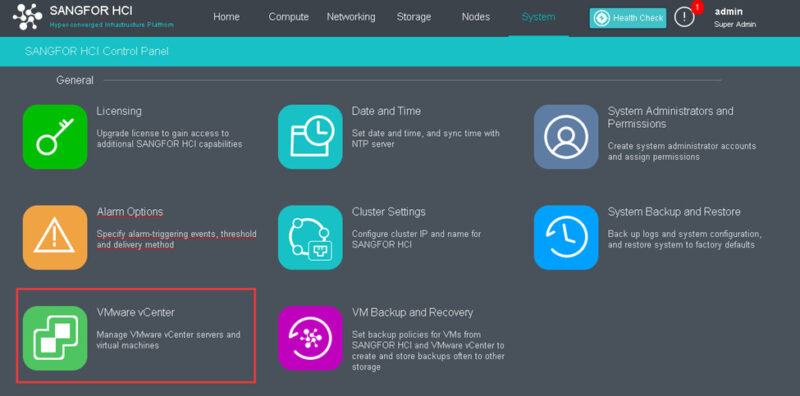This screenshot has width=800, height=396.
Task: Run the Health Check button
Action: (628, 18)
